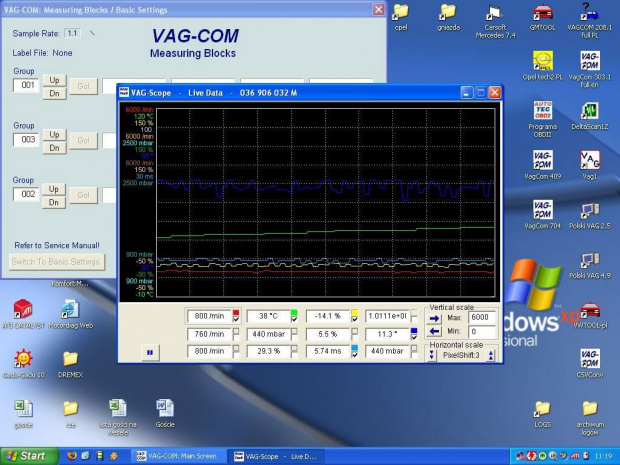Open the CSVConv VAG-COM icon
The image size is (620, 465).
click(590, 364)
